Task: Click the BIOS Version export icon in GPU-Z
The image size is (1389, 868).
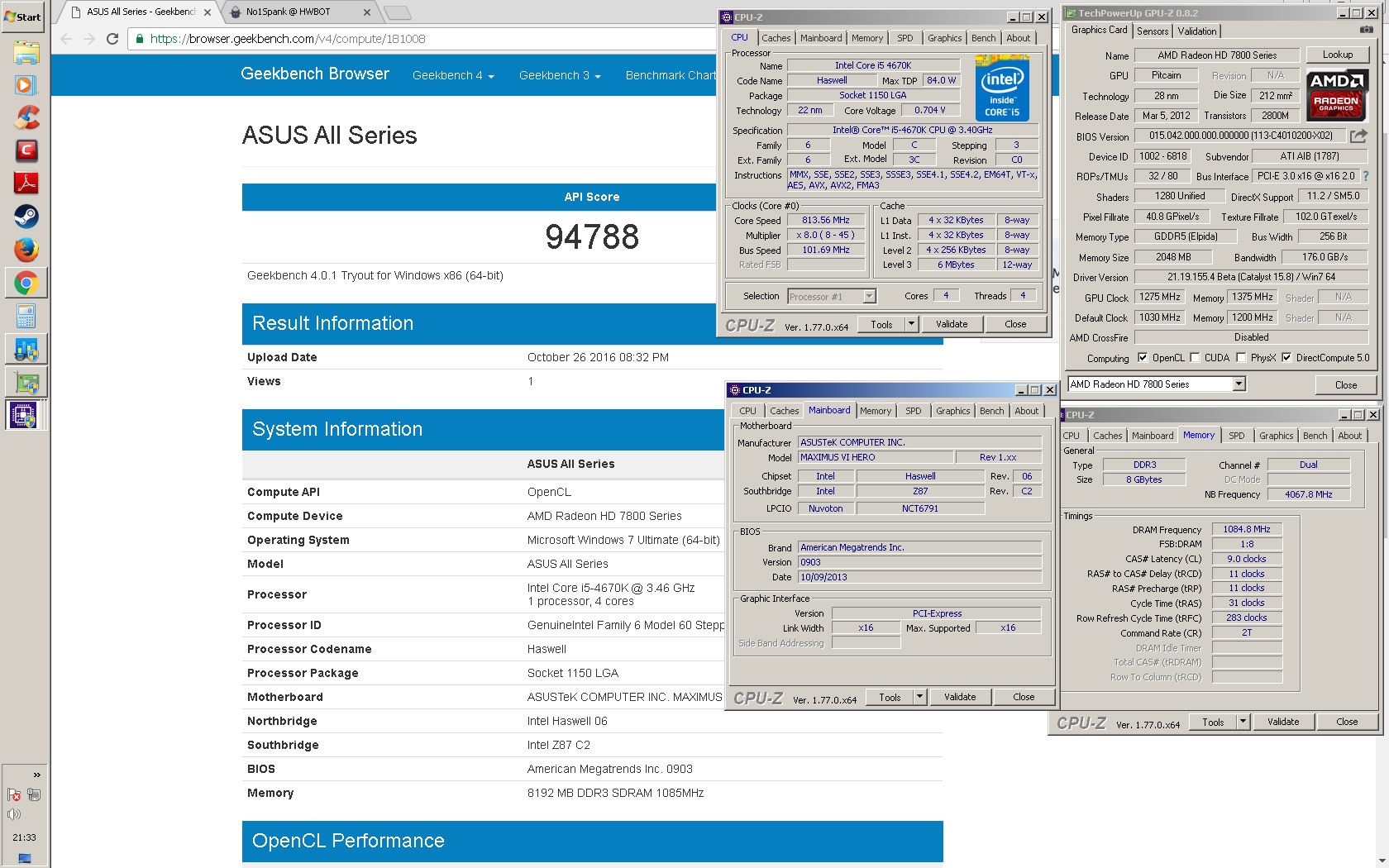Action: (1358, 136)
